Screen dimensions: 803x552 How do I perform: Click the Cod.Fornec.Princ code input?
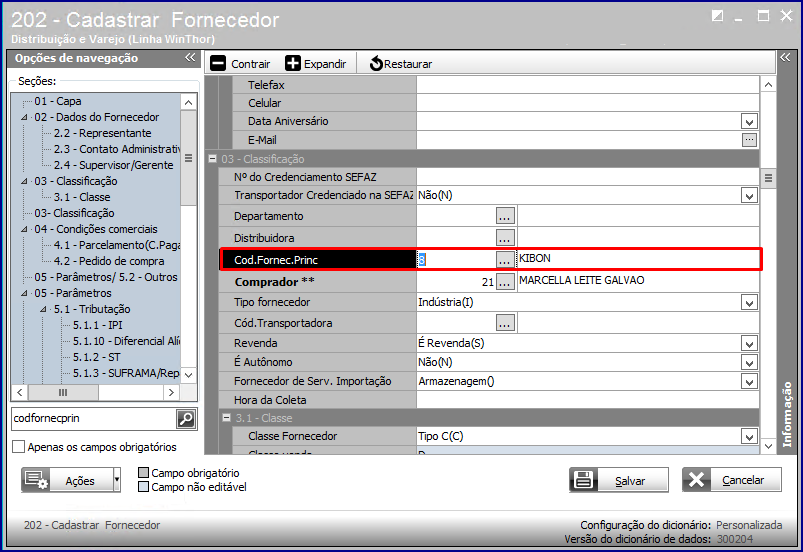click(x=456, y=260)
